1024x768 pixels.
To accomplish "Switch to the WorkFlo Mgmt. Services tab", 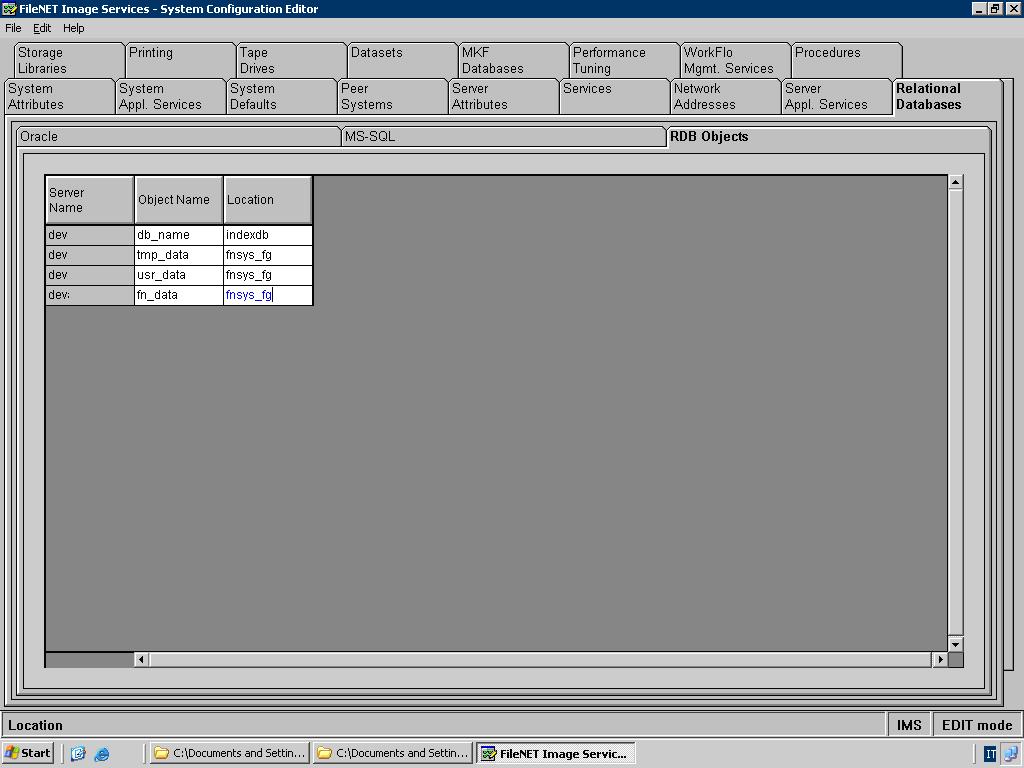I will (735, 60).
